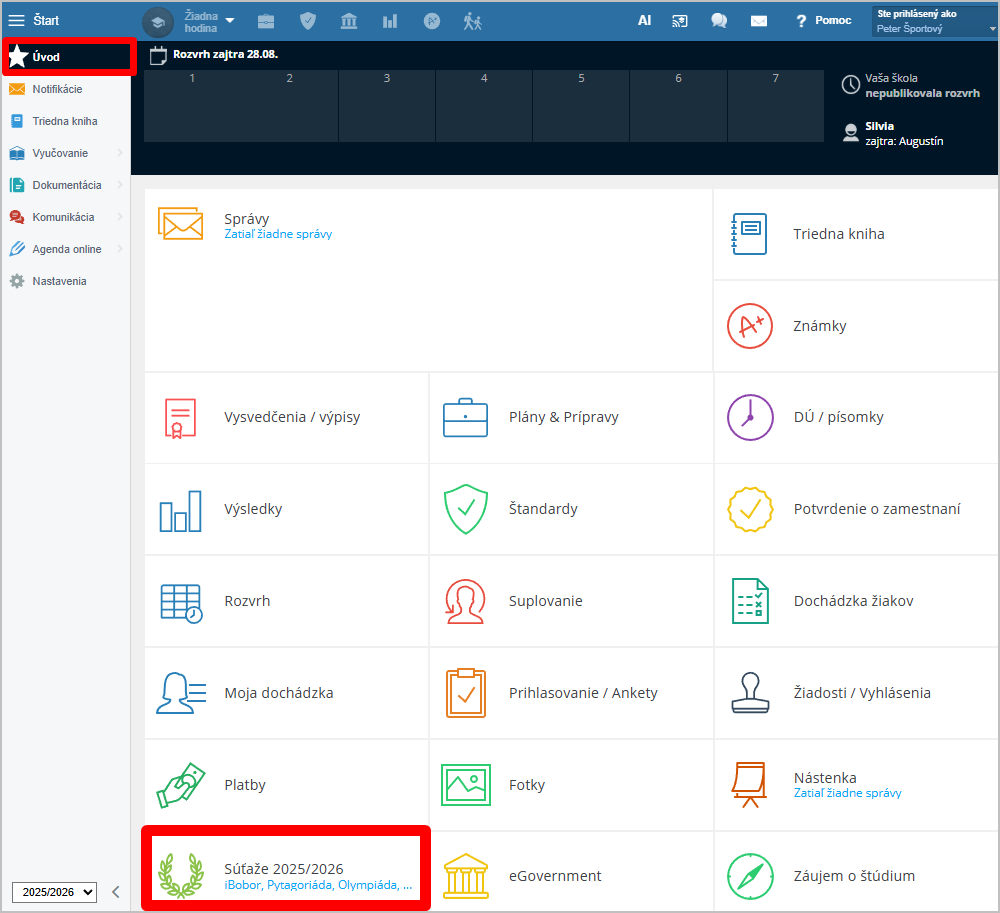Viewport: 1000px width, 913px height.
Task: Click the AI button in top bar
Action: [x=645, y=20]
